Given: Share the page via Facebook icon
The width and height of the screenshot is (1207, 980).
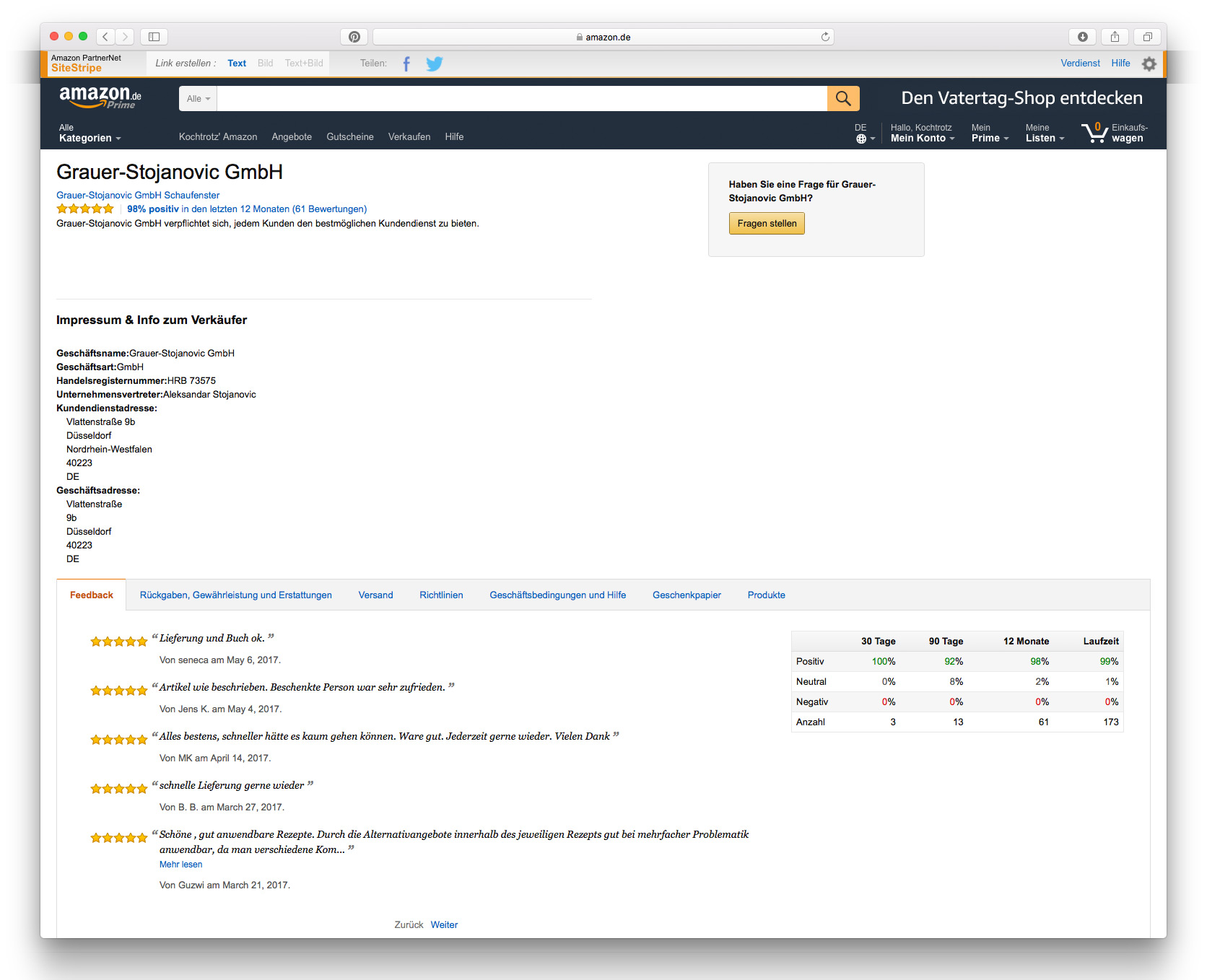Looking at the screenshot, I should click(406, 64).
